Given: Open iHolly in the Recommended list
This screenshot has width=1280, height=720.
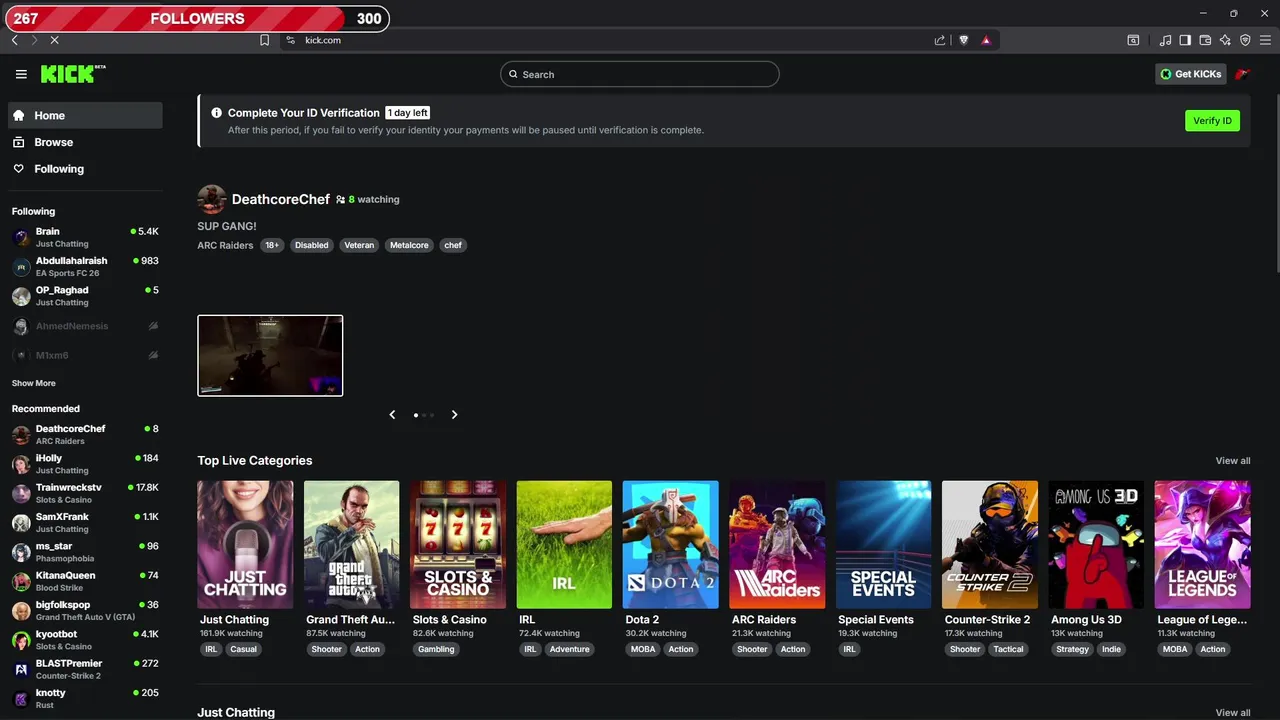Looking at the screenshot, I should [85, 464].
